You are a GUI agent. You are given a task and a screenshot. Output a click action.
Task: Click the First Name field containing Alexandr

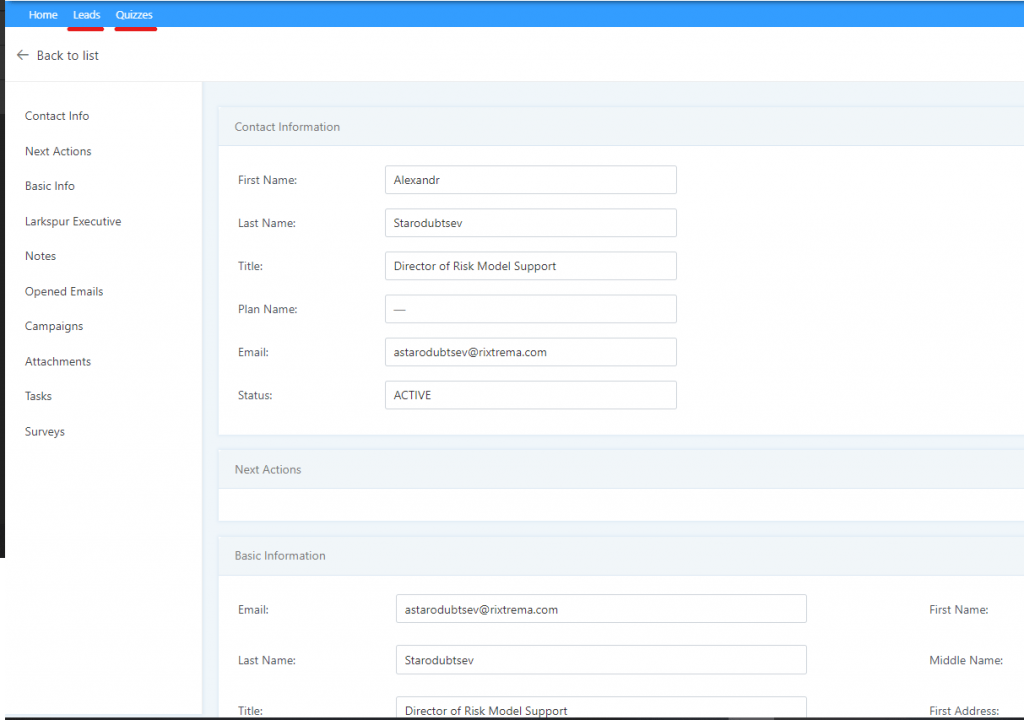pyautogui.click(x=530, y=180)
